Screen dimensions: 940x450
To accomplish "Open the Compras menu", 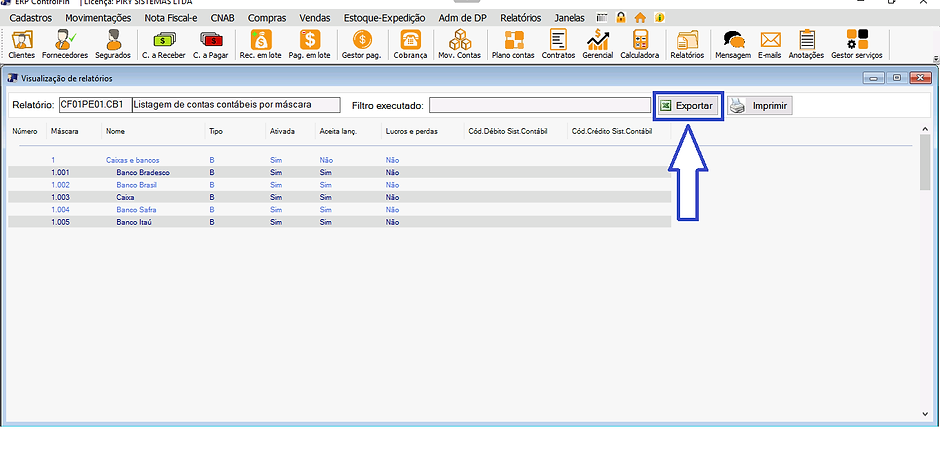I will (267, 18).
